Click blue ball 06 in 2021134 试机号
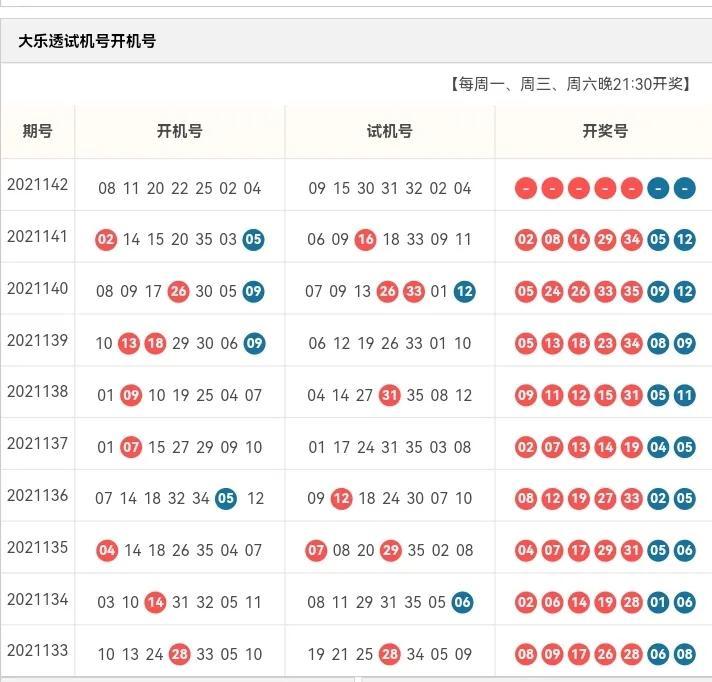The image size is (712, 682). click(463, 603)
